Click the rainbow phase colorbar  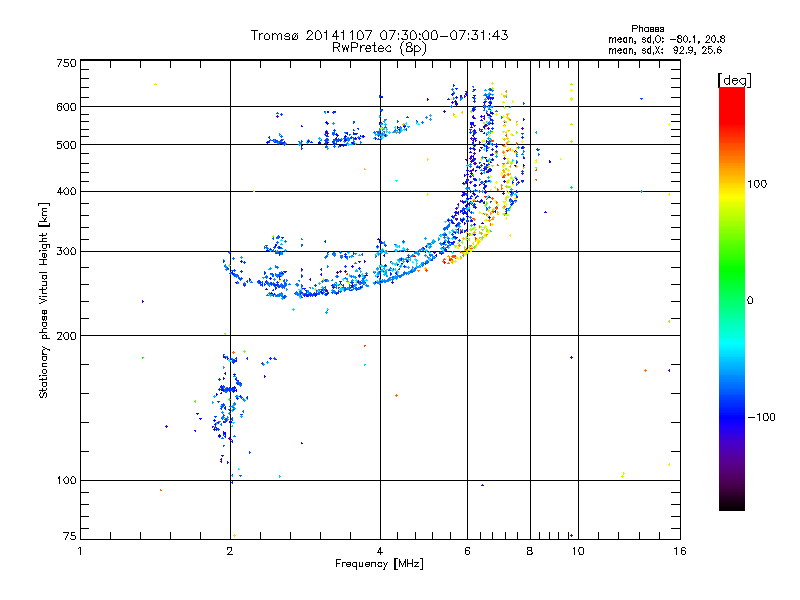[732, 298]
